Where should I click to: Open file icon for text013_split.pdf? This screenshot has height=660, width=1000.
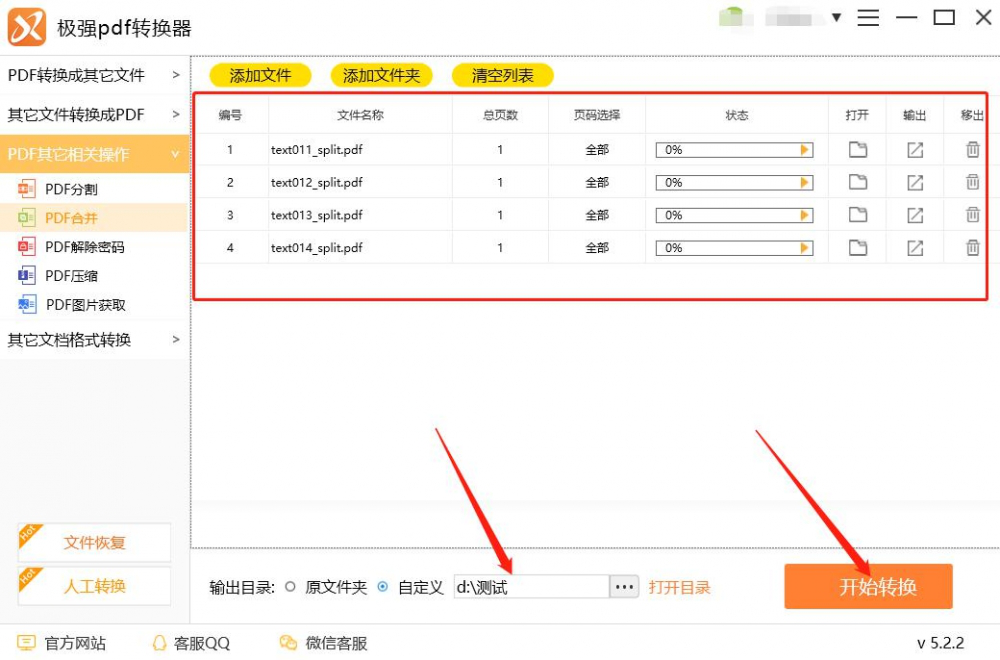(858, 215)
